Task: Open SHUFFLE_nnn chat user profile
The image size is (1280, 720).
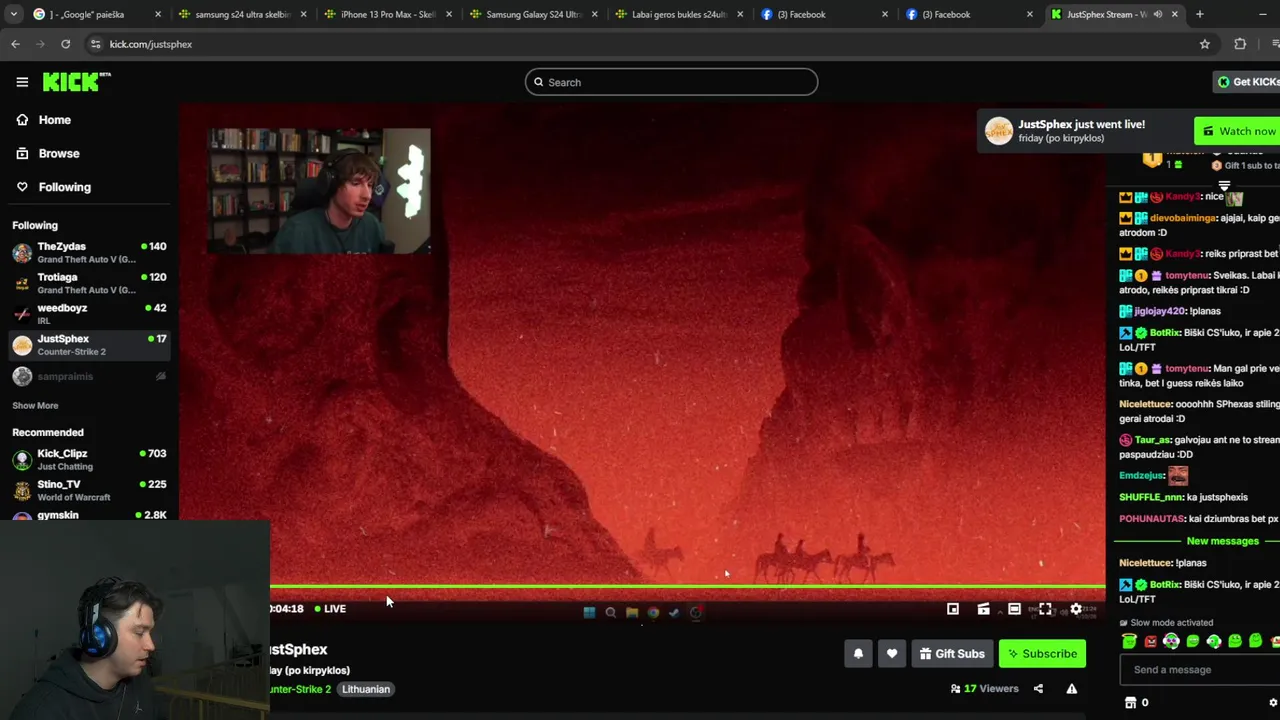Action: [x=1150, y=497]
